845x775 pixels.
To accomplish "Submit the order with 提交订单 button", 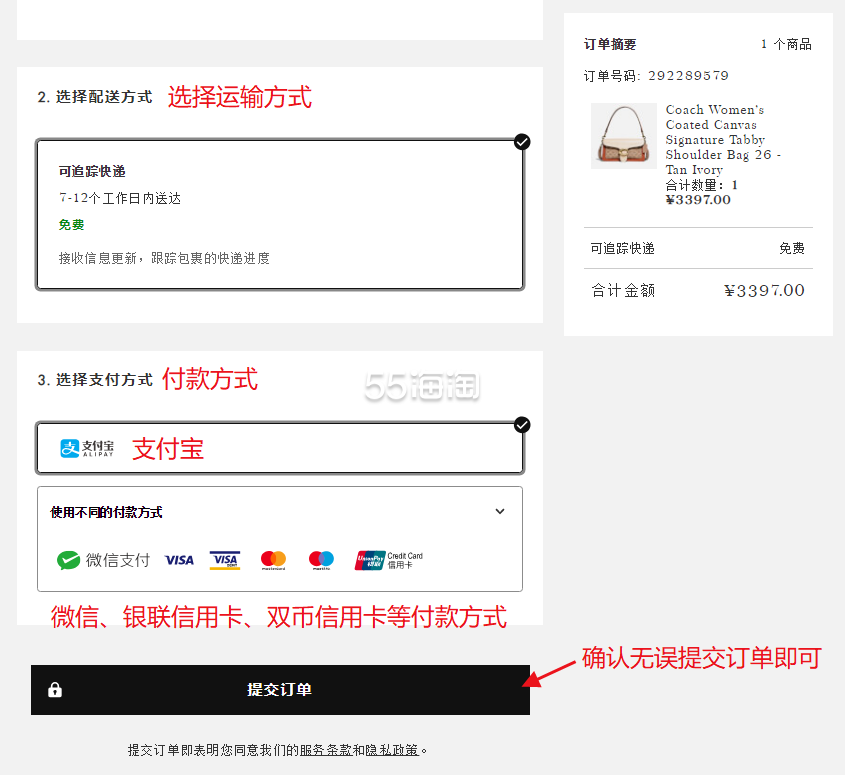I will click(280, 690).
